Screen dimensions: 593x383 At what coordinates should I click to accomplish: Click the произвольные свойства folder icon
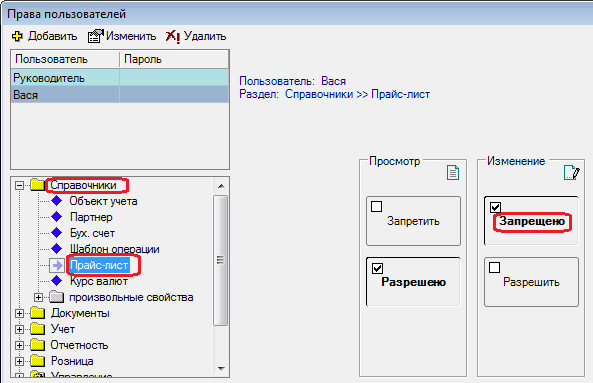[56, 297]
